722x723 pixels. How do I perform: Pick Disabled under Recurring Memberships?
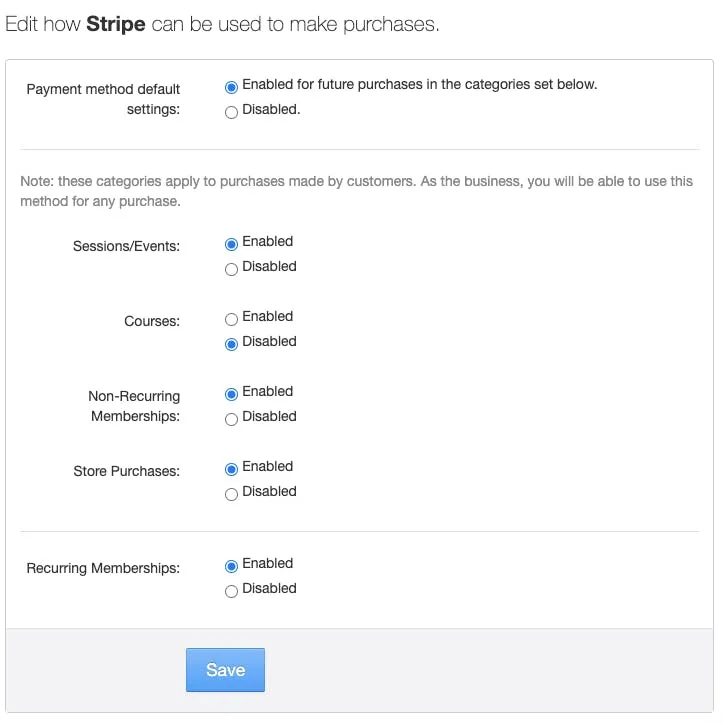[x=231, y=591]
